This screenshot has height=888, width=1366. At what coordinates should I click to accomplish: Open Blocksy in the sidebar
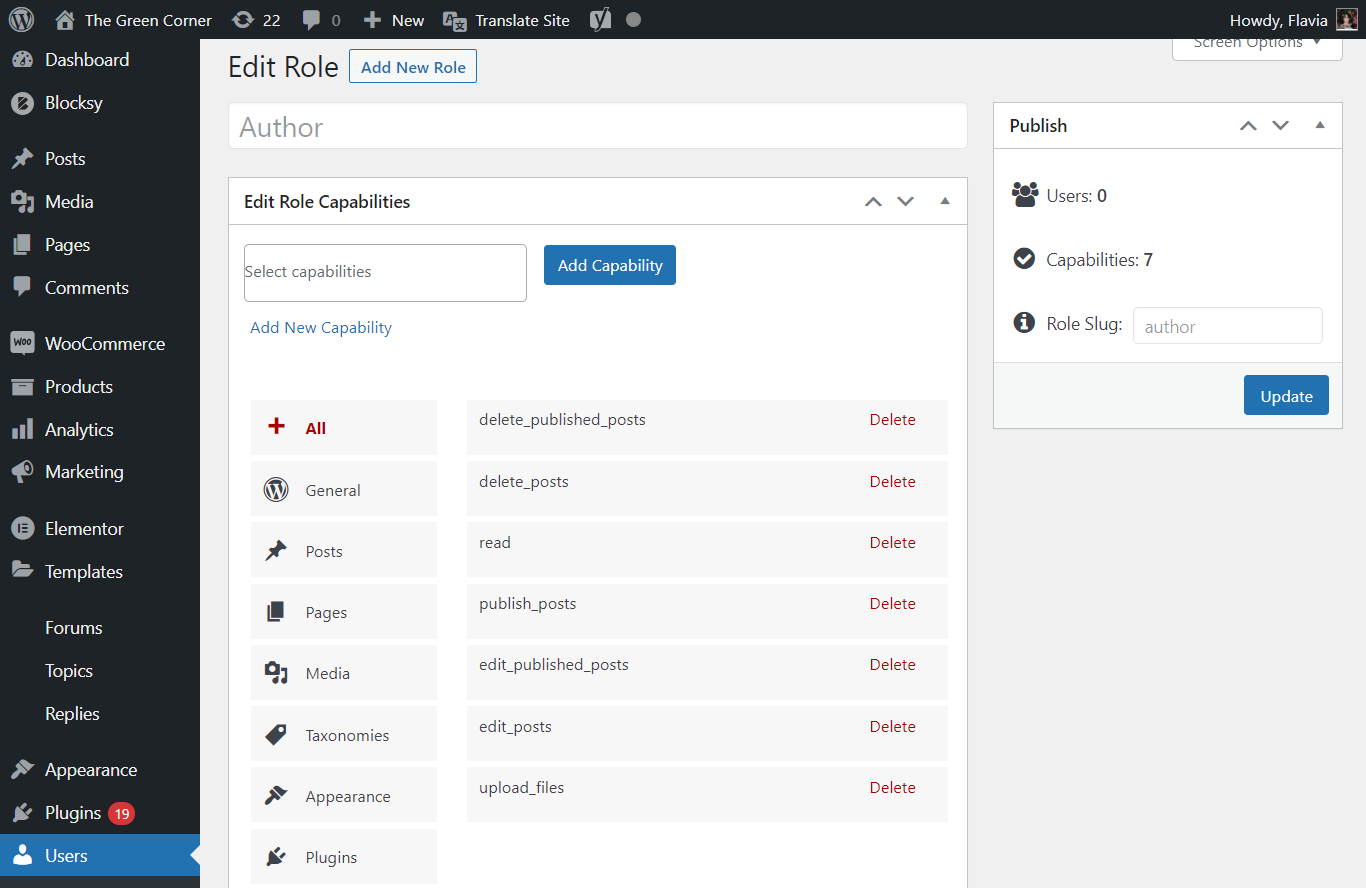tap(73, 103)
